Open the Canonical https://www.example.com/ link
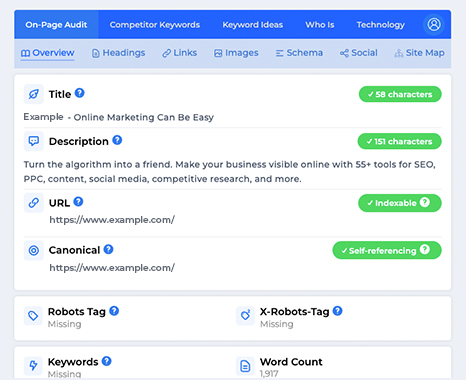Screen dimensions: 466x380 coord(112,268)
